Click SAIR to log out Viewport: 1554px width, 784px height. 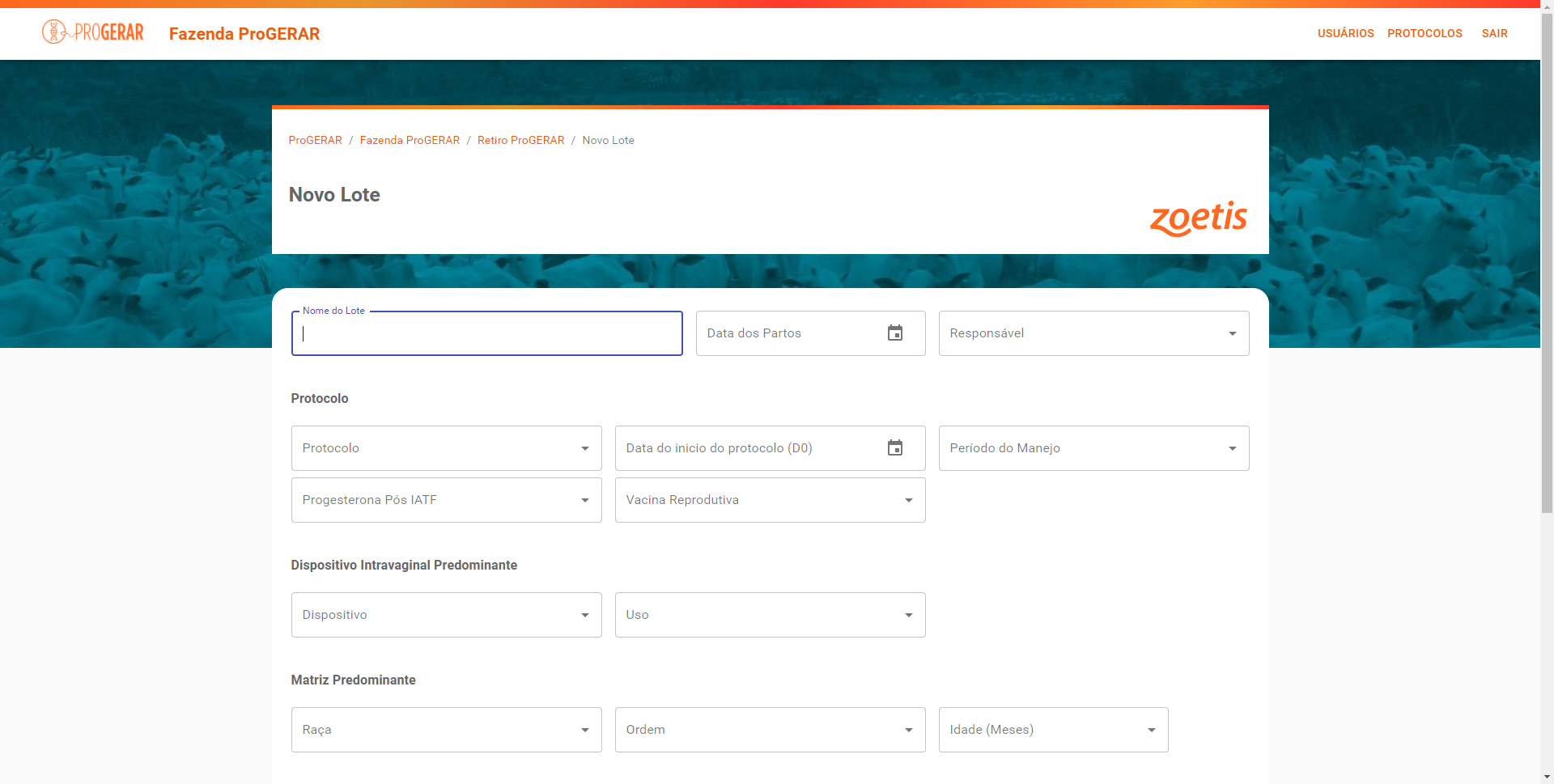click(1494, 33)
